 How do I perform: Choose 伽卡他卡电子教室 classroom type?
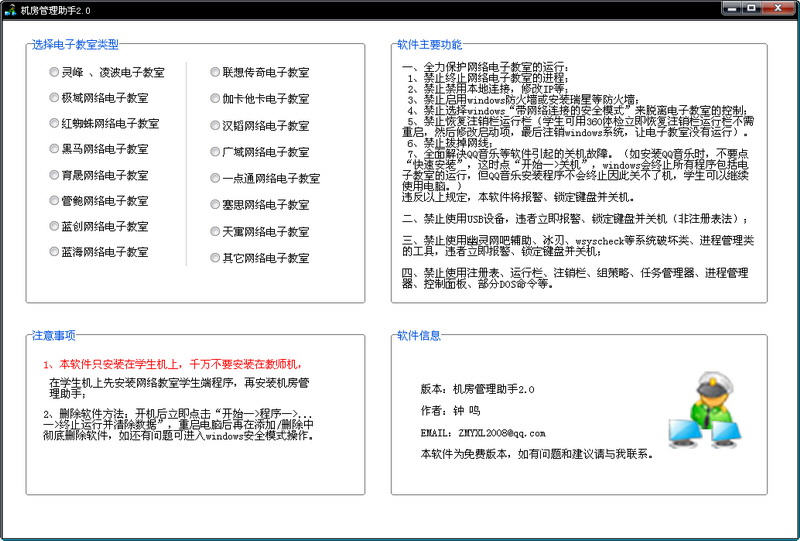click(x=215, y=99)
